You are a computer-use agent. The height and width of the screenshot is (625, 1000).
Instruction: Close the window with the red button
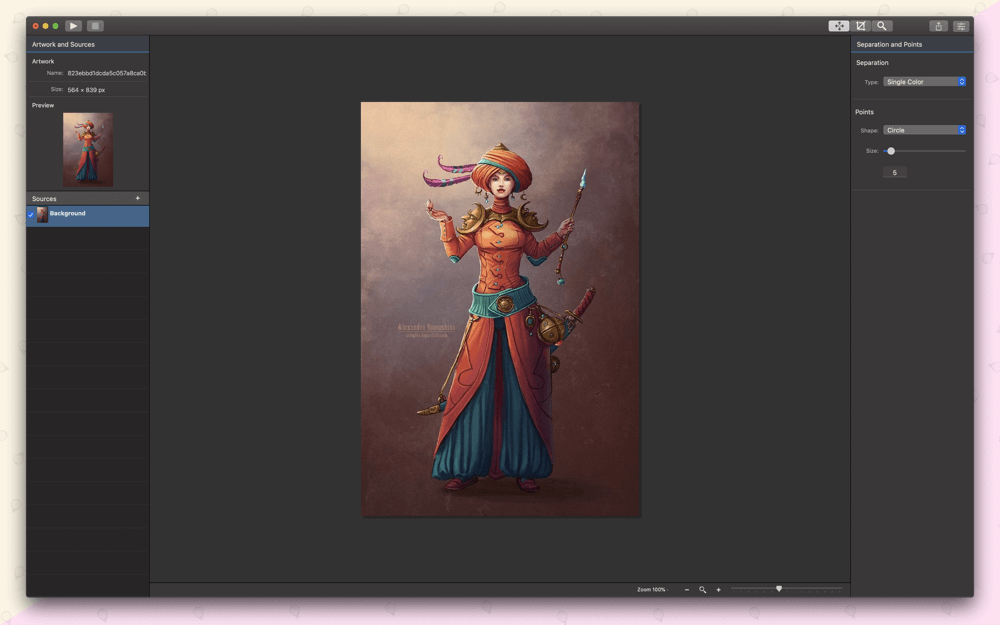36,26
